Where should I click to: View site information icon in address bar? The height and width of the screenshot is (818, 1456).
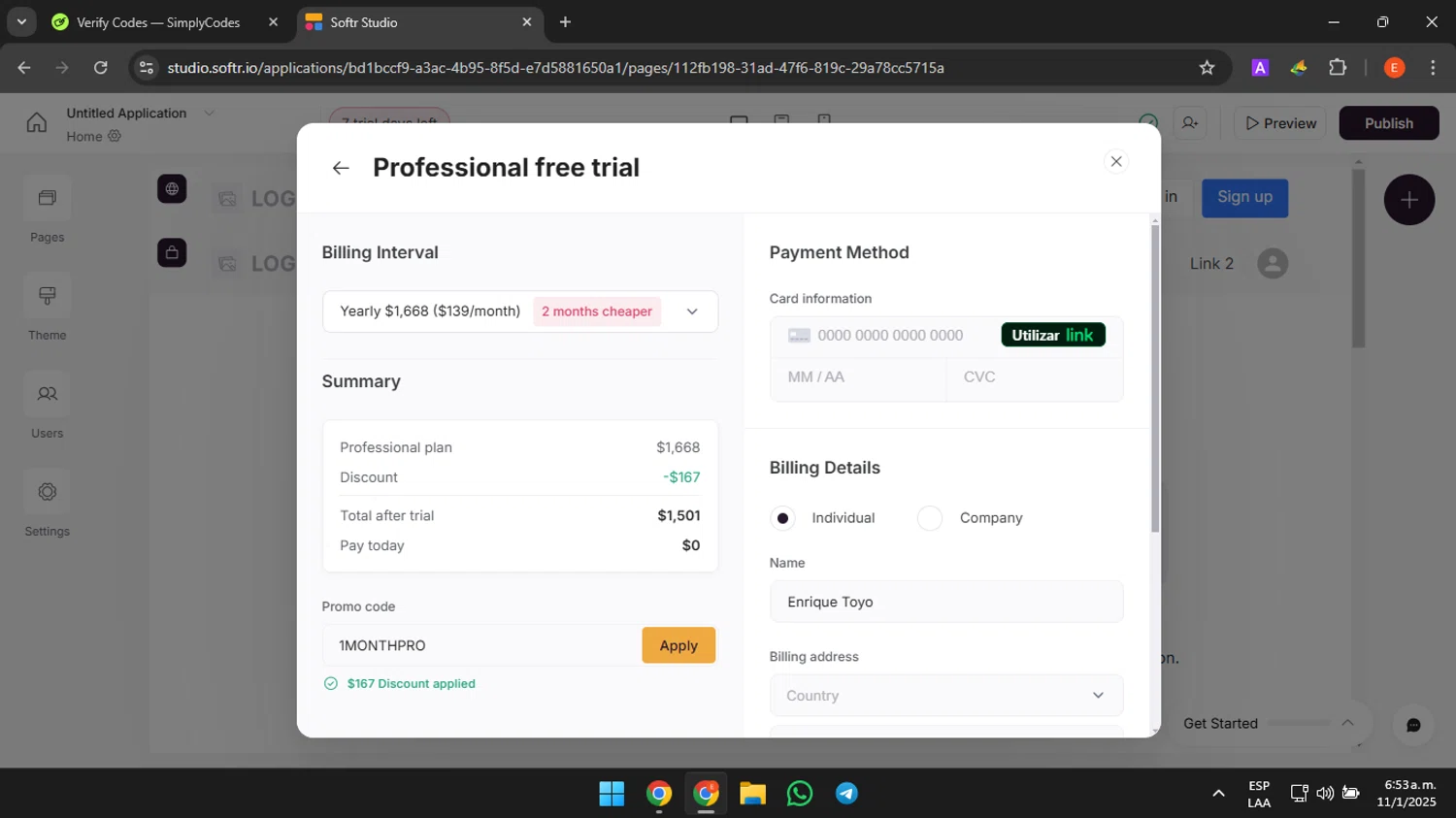(x=147, y=68)
